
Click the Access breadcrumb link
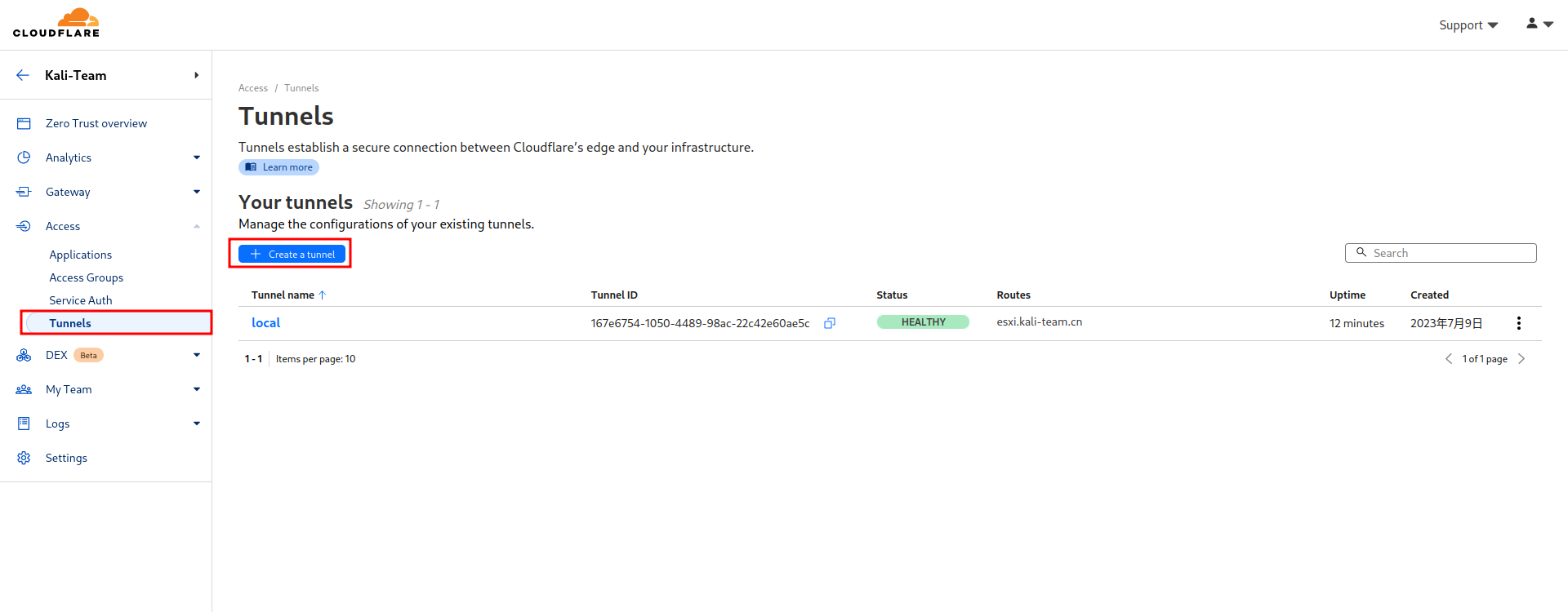click(x=253, y=88)
